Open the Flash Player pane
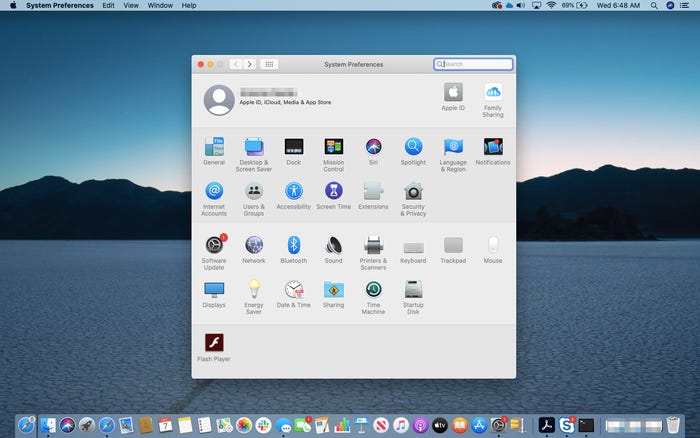Screen dimensions: 700x438 pos(214,347)
